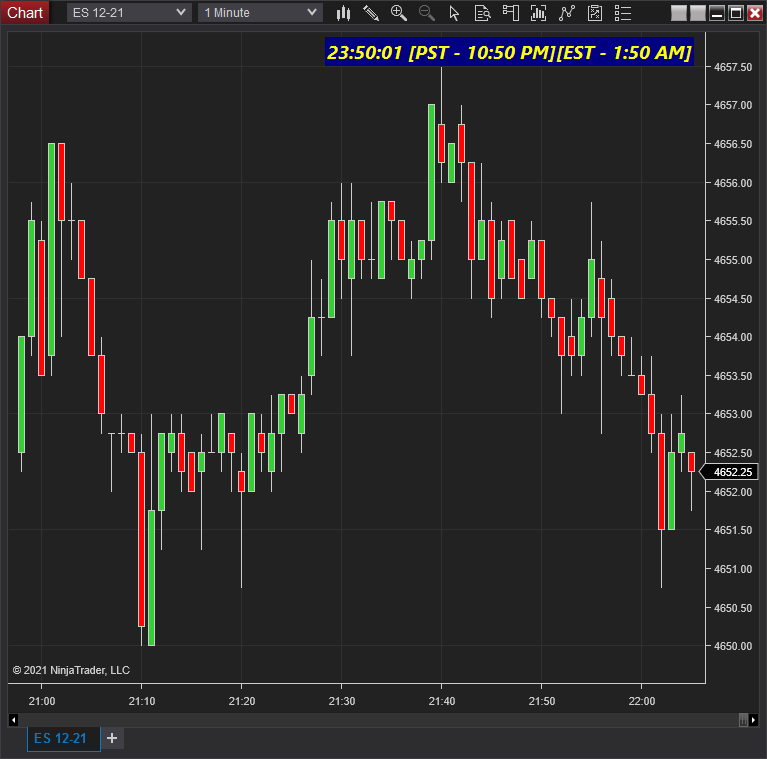Click the yellow clock time banner
767x759 pixels.
509,52
